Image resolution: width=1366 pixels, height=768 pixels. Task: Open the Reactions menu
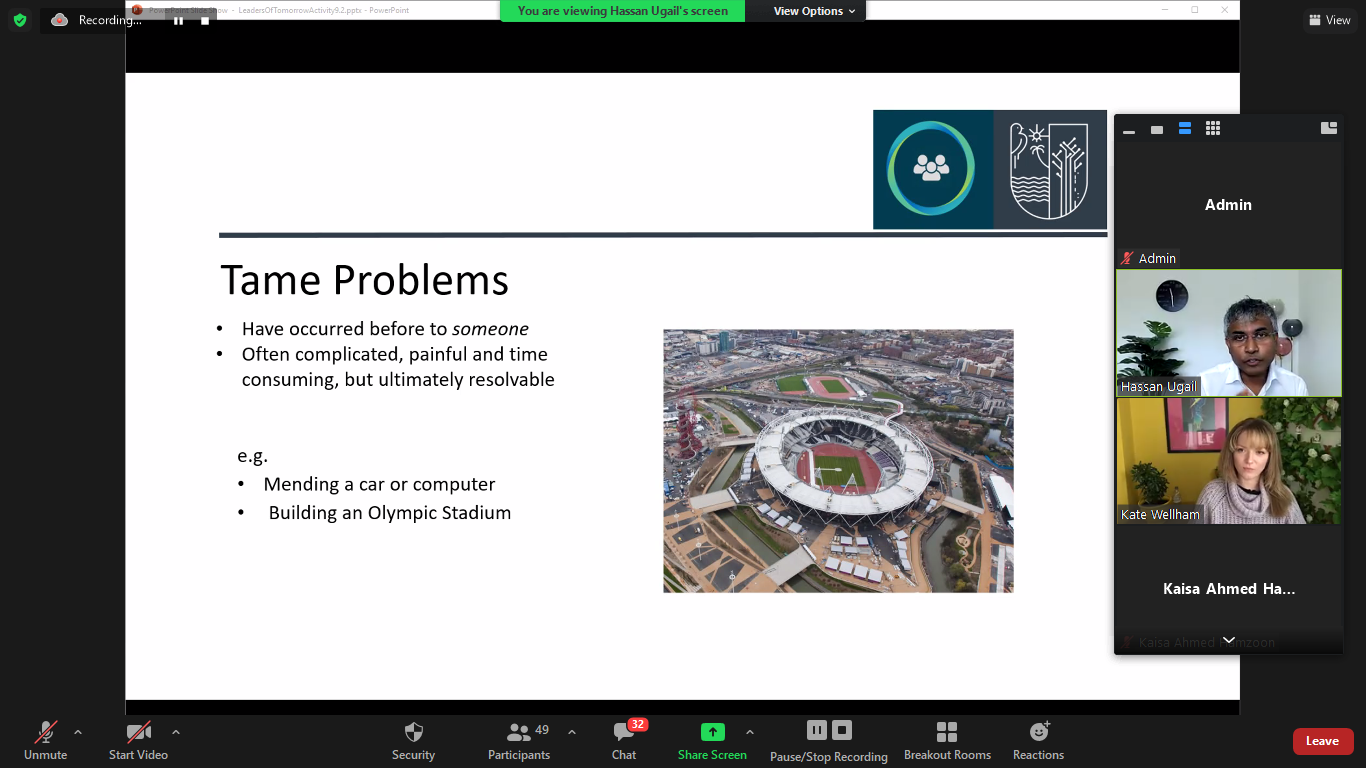coord(1038,741)
